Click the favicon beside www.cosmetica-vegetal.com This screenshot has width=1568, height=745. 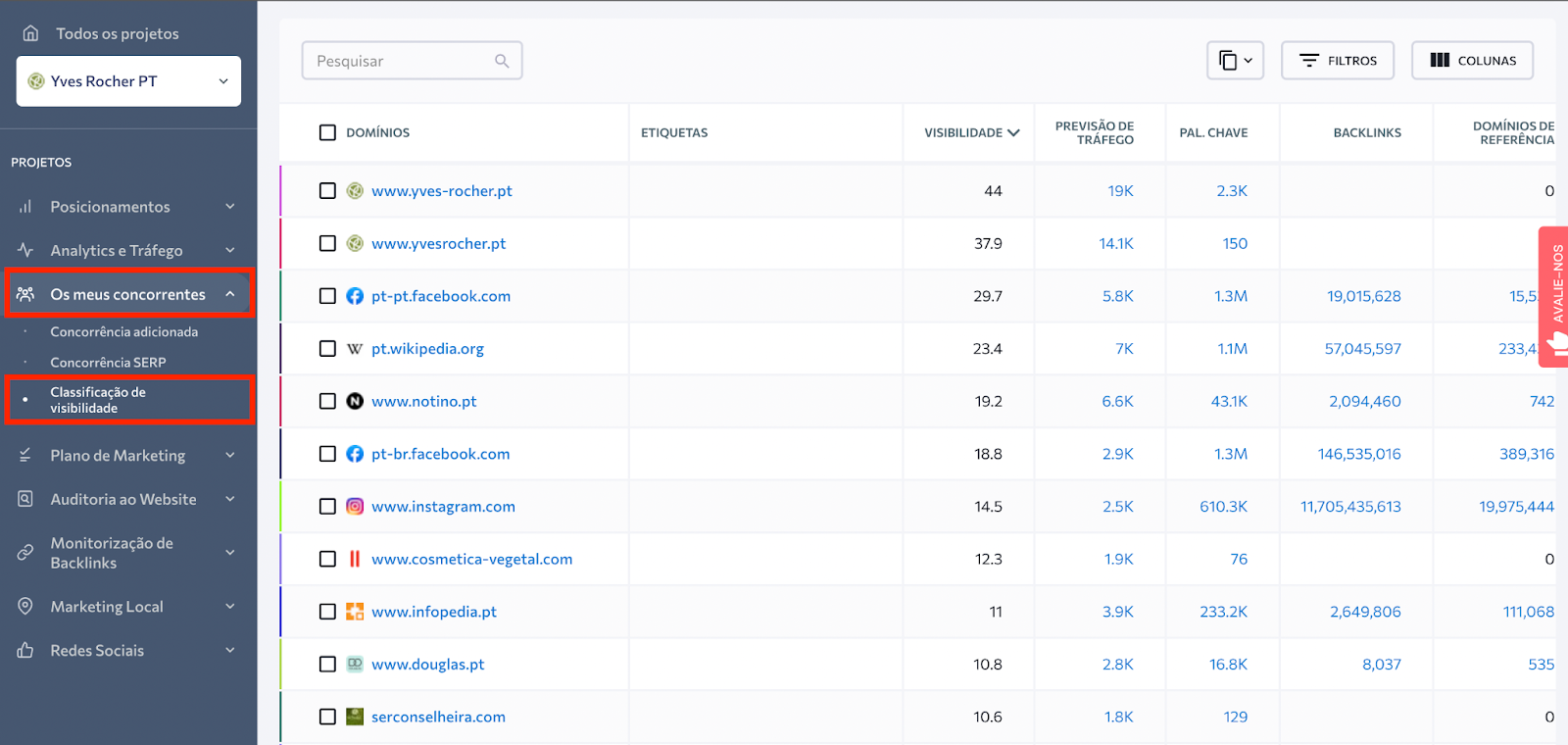point(355,559)
